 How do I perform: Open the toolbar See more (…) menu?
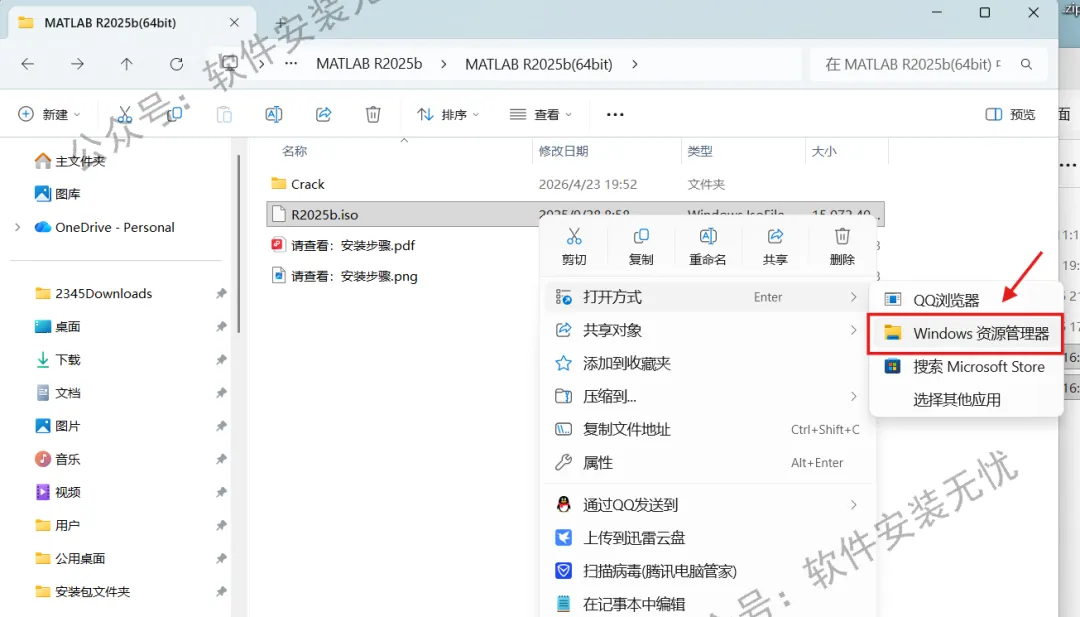615,114
